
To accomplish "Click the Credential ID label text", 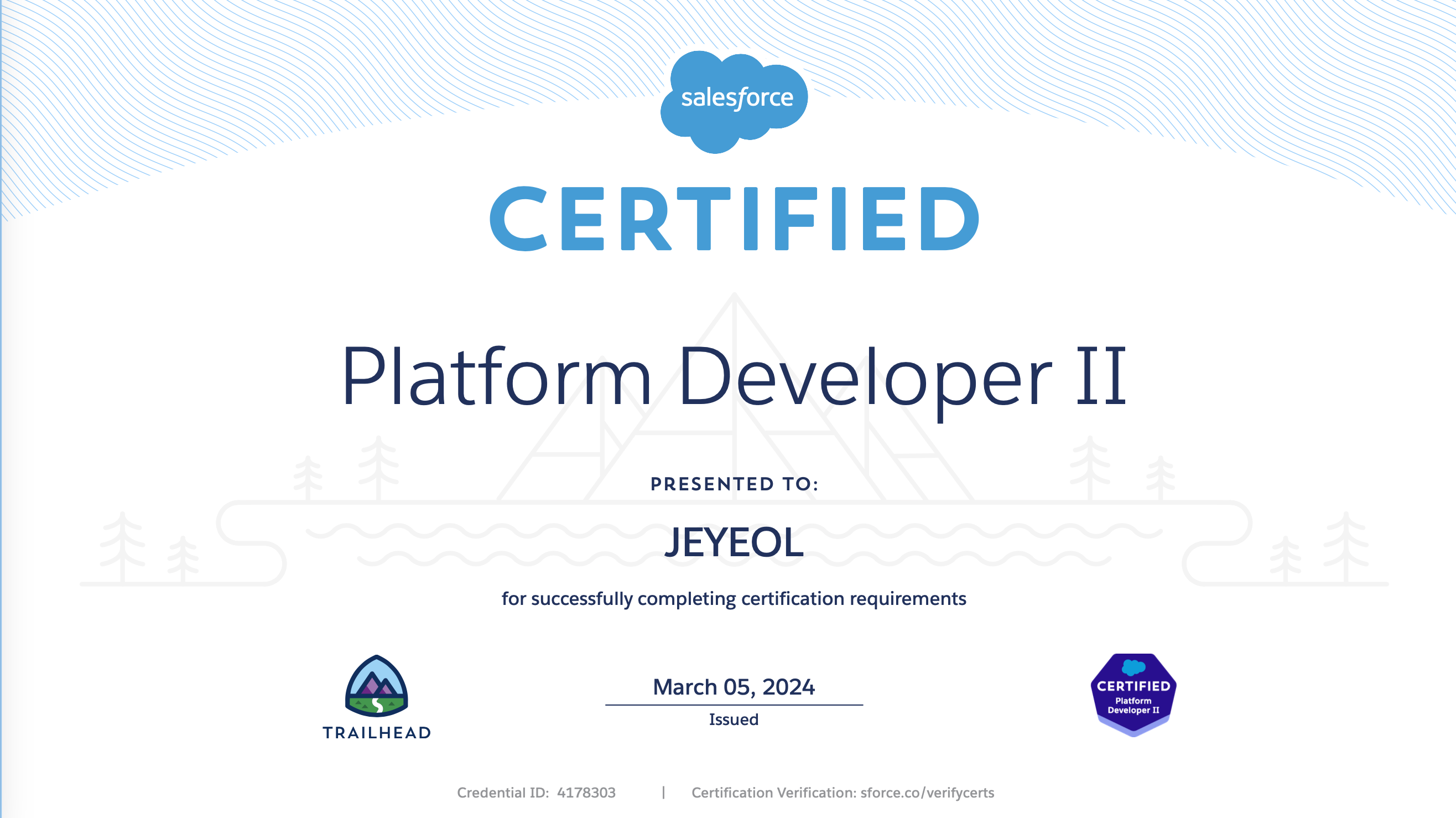I will pyautogui.click(x=502, y=793).
